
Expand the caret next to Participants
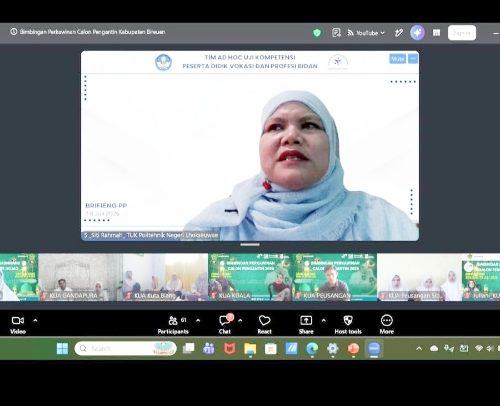198,321
